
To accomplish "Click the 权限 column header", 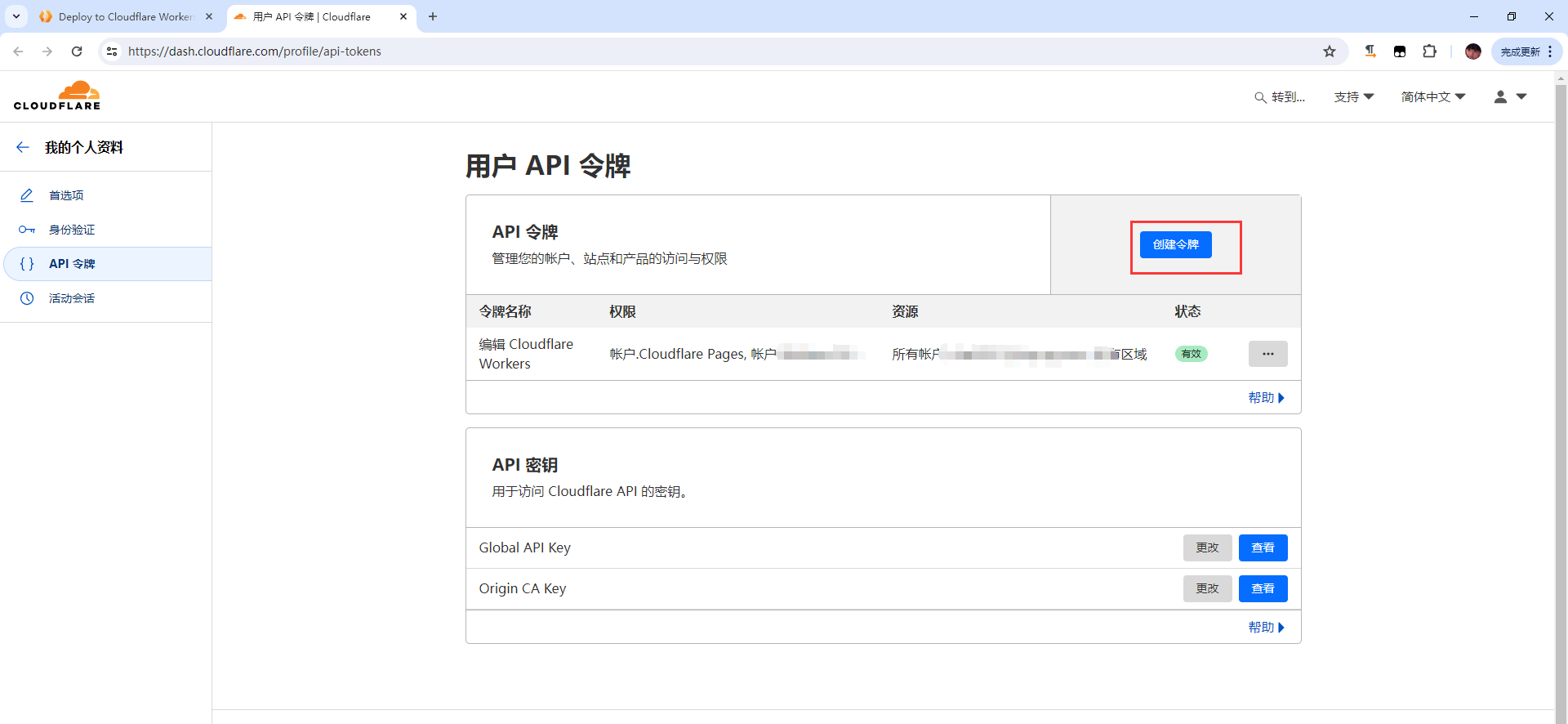I will tap(622, 311).
